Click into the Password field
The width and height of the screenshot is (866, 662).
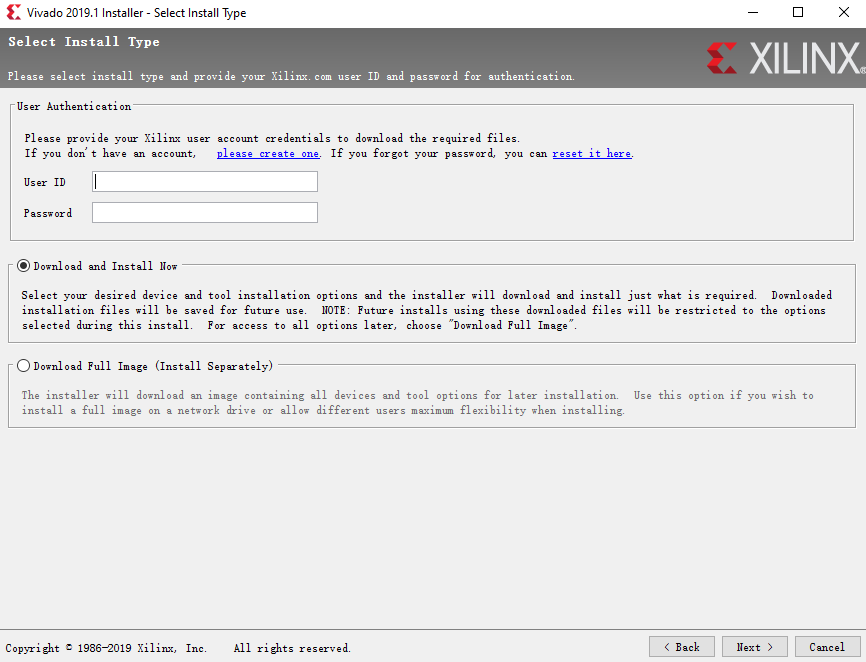[205, 213]
